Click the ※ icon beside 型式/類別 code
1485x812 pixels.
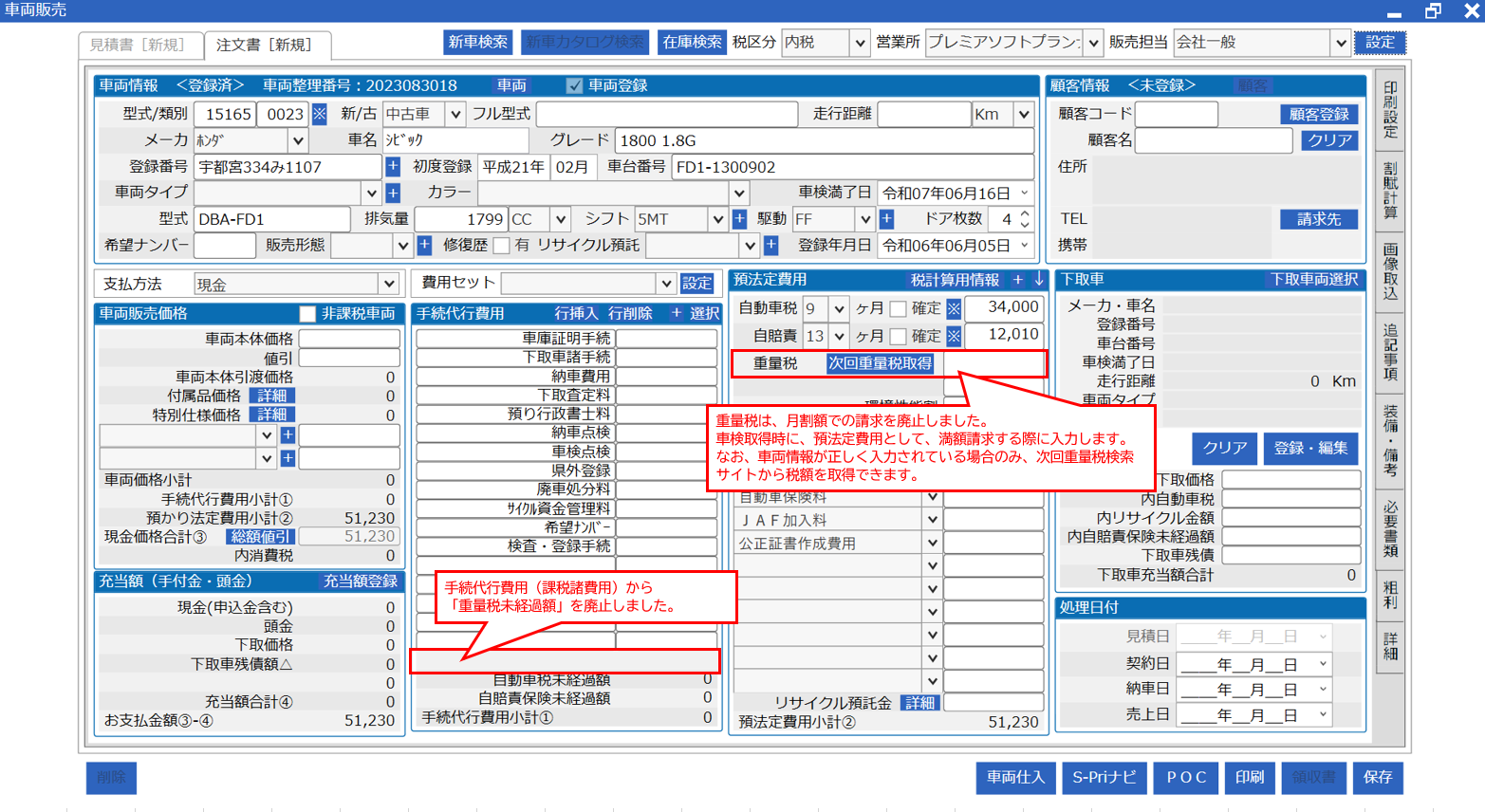point(320,114)
